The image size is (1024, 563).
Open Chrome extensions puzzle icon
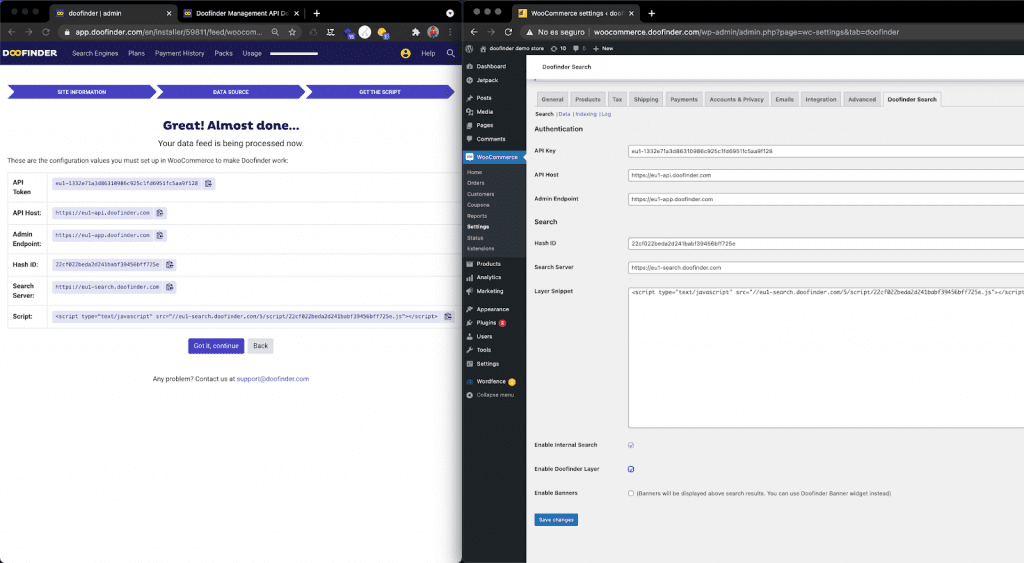[415, 32]
